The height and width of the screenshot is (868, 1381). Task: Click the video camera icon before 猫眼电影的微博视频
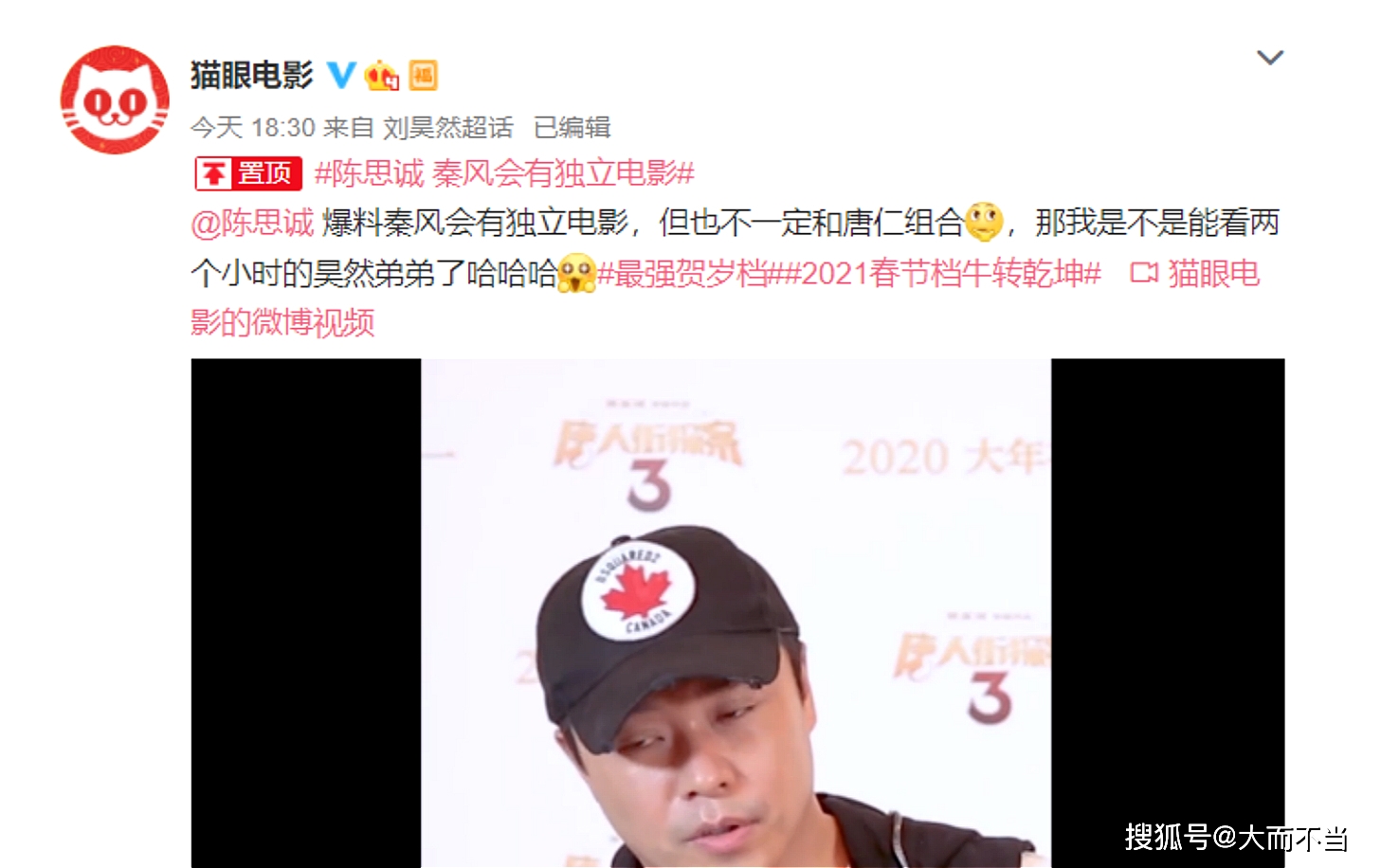click(1144, 274)
